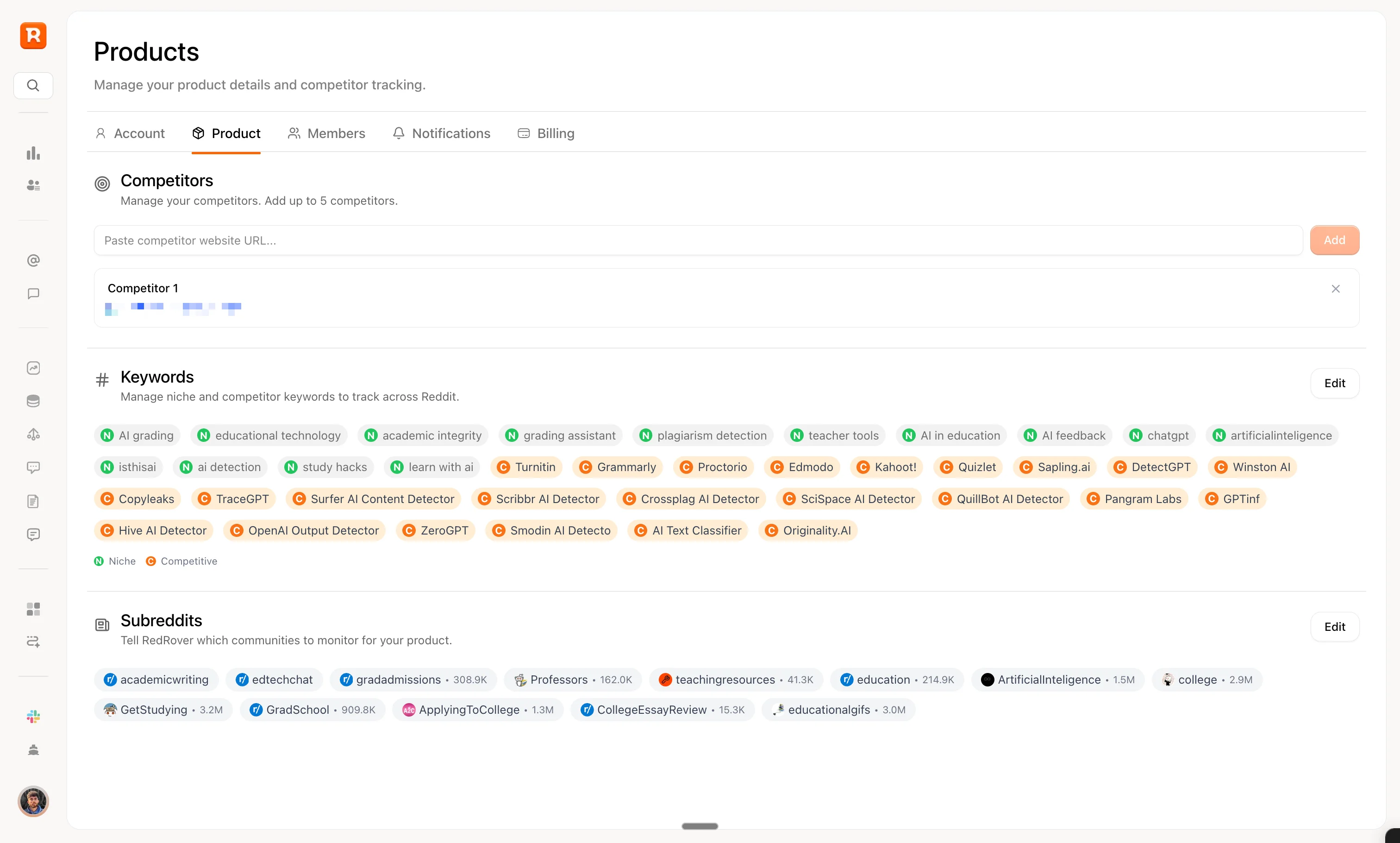Open the dashboard grid icon in sidebar

(33, 609)
